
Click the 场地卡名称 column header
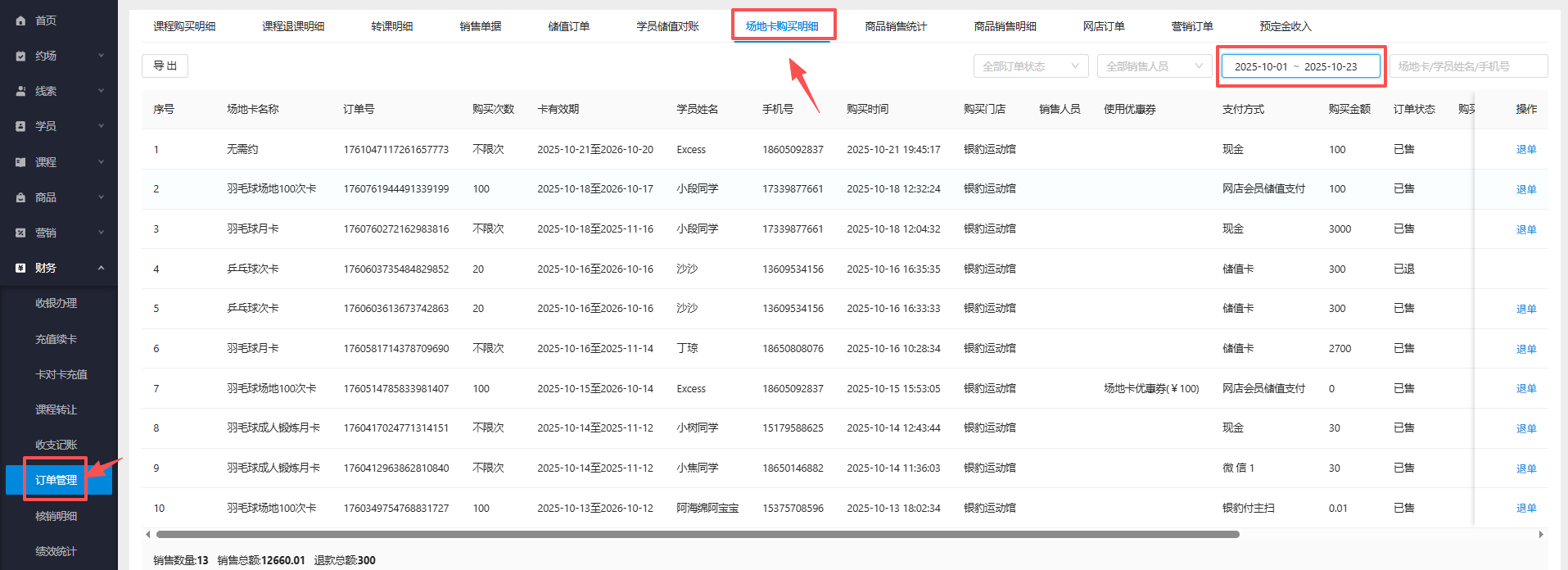tap(253, 109)
